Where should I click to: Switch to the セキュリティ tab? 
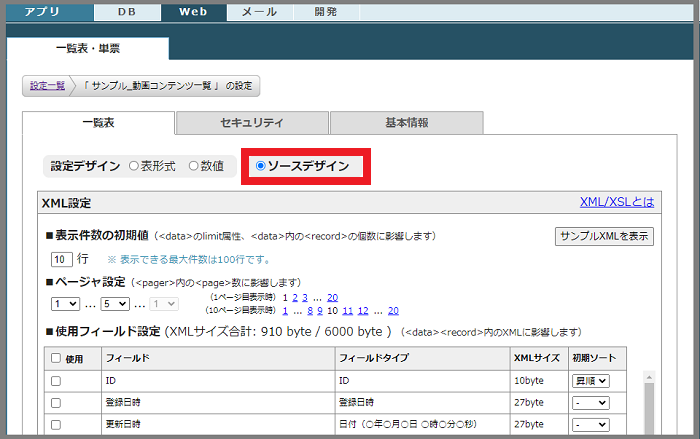click(x=252, y=123)
